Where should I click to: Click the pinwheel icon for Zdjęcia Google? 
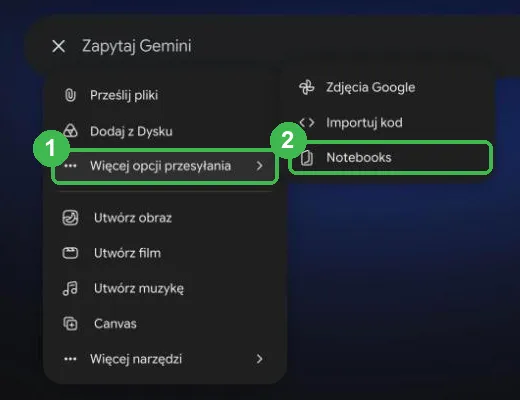[x=307, y=87]
